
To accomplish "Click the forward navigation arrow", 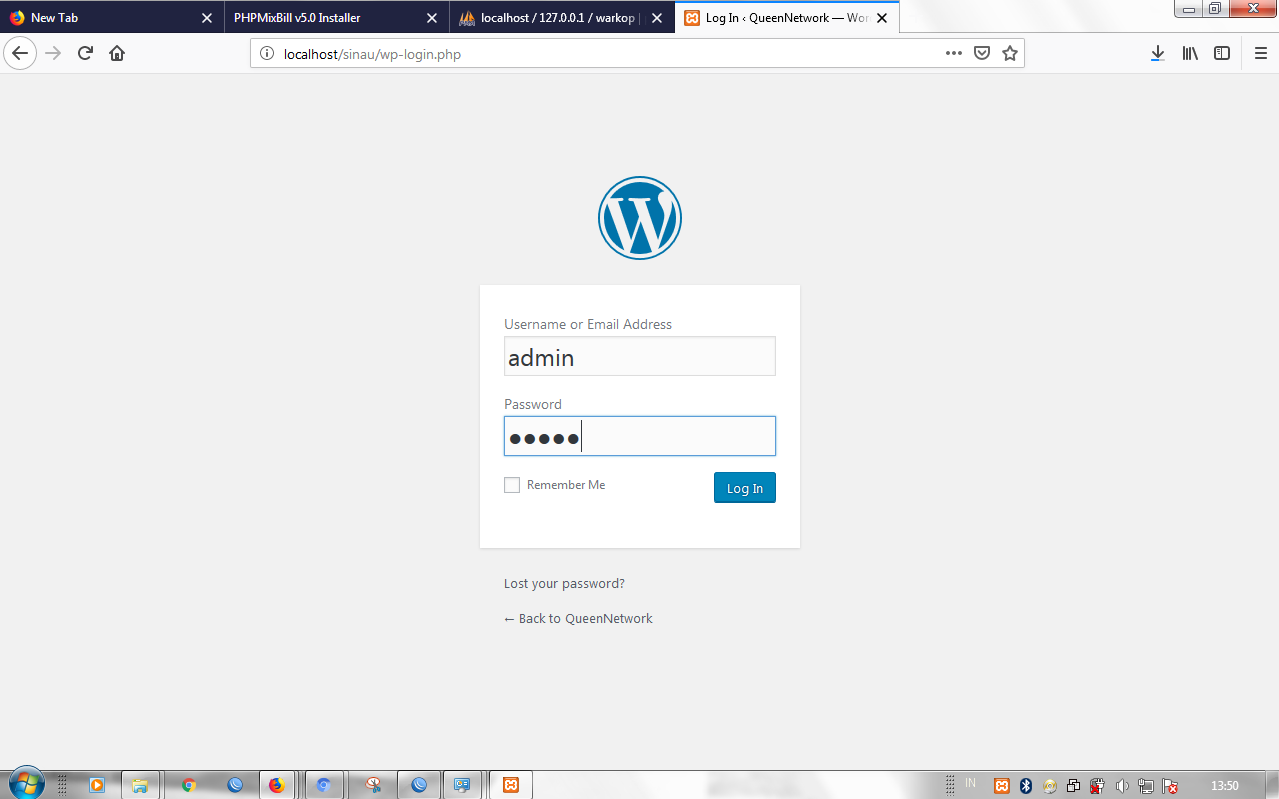I will pyautogui.click(x=54, y=53).
